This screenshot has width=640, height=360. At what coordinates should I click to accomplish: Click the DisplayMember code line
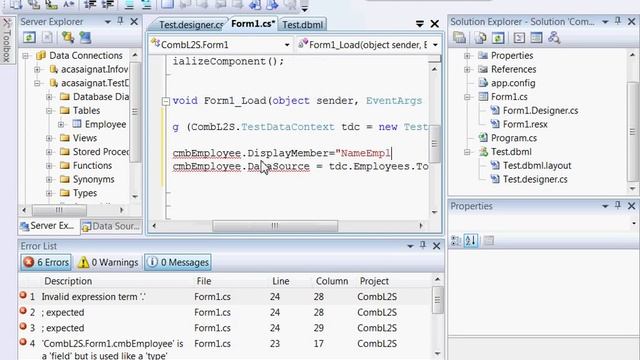(282, 153)
